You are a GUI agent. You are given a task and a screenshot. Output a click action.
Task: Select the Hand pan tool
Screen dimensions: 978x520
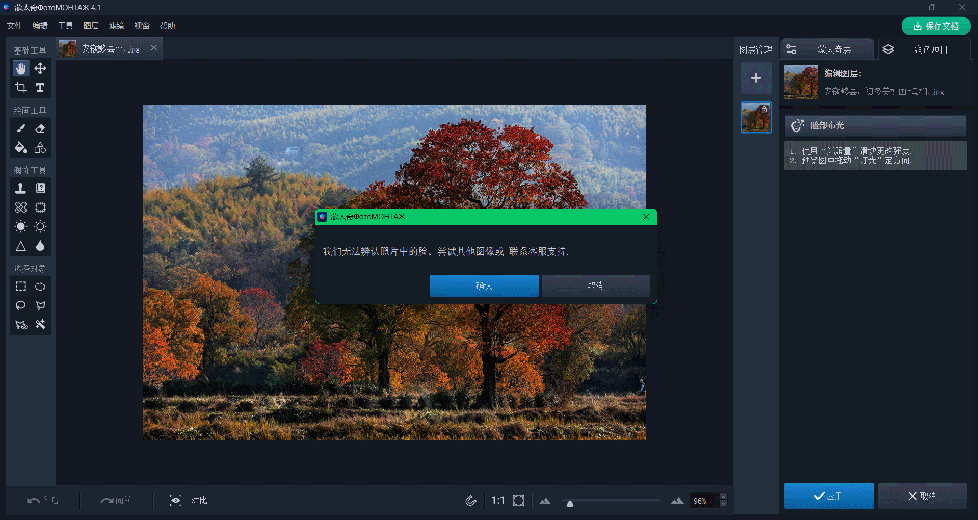[21, 68]
